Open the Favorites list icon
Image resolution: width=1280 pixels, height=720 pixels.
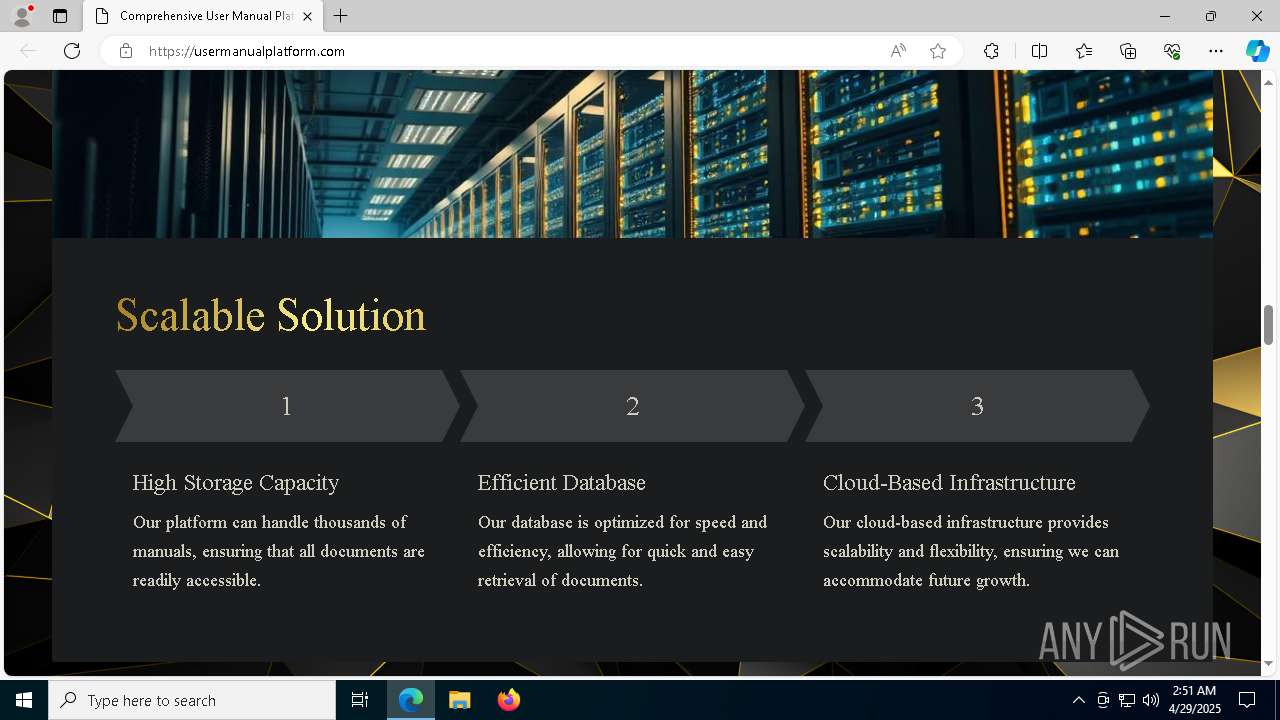[x=1084, y=51]
